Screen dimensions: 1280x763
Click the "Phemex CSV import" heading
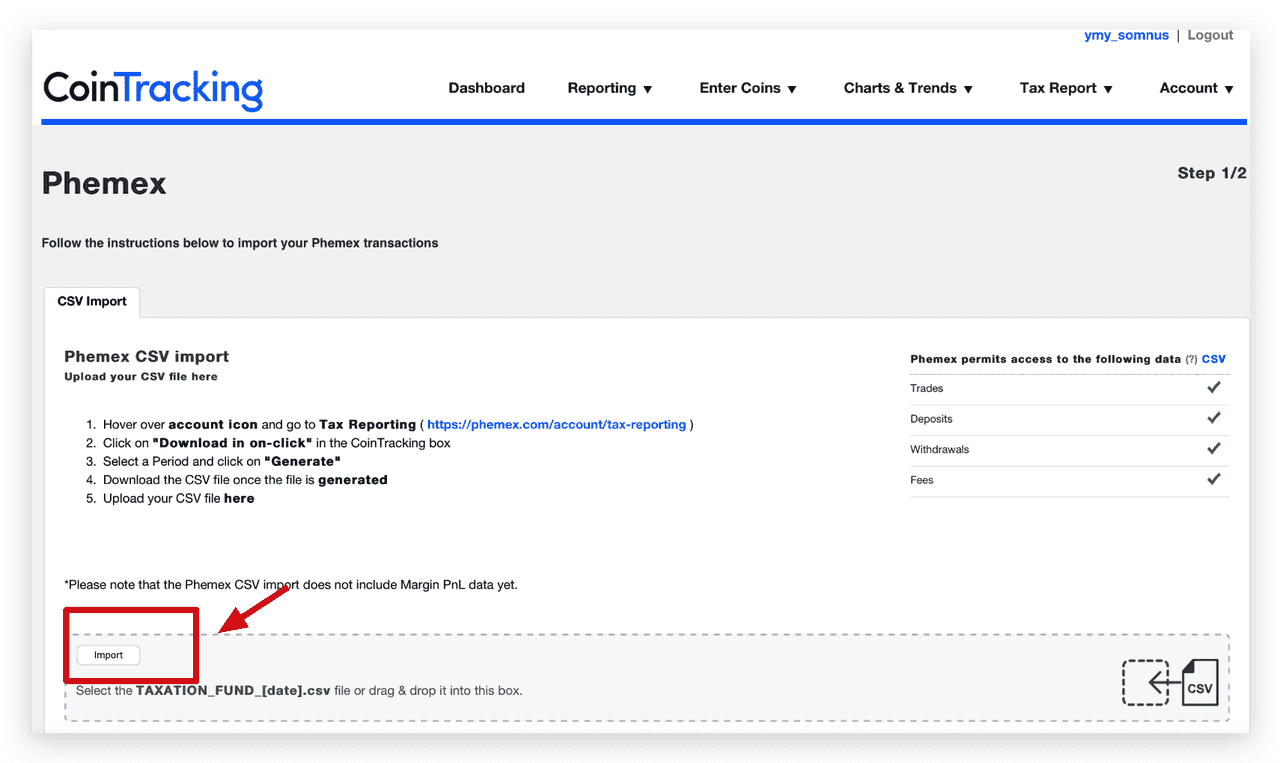coord(146,356)
